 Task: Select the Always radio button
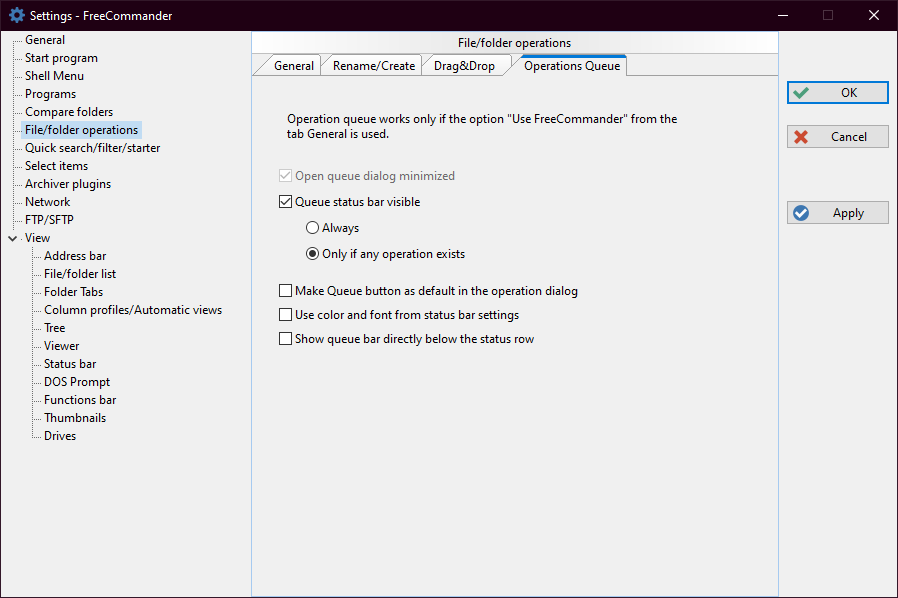point(313,228)
